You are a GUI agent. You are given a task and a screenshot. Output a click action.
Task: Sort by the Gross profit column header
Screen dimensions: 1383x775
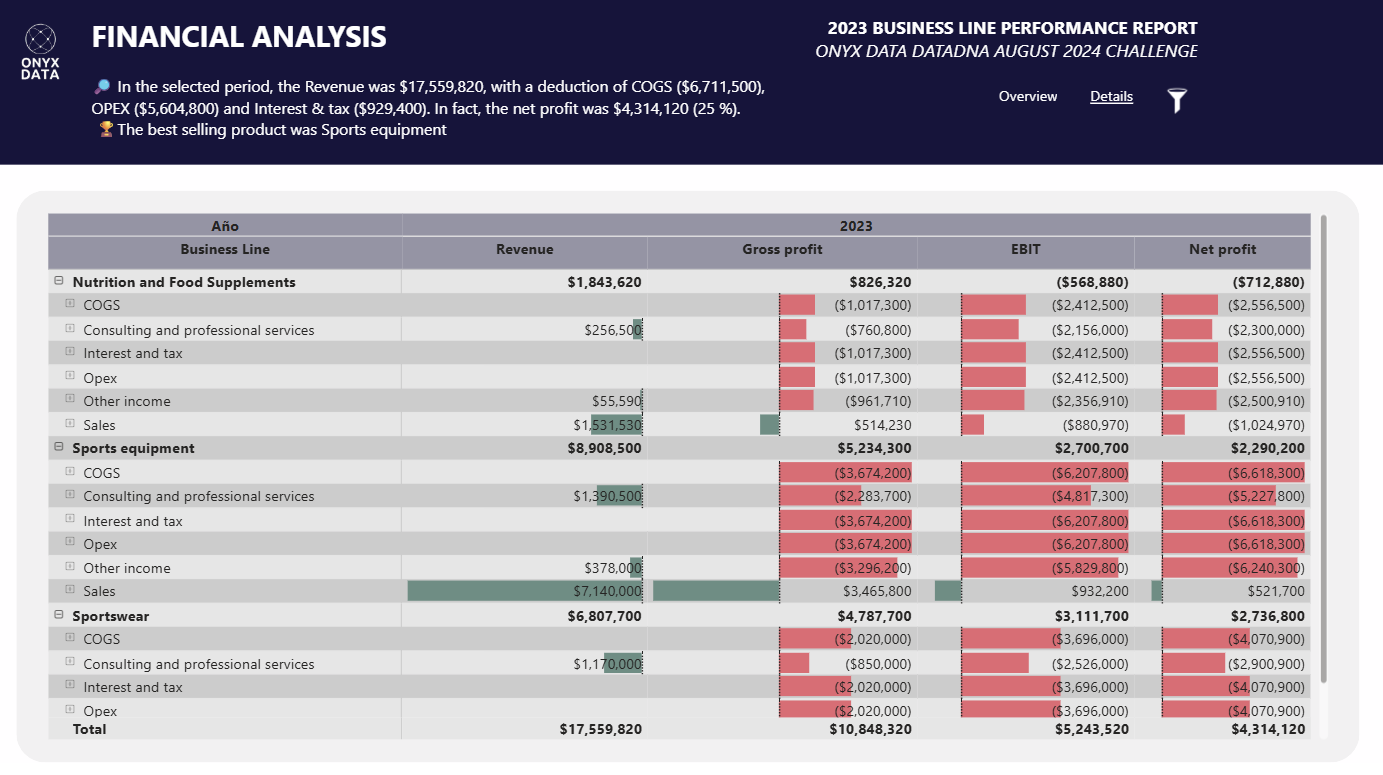(782, 250)
